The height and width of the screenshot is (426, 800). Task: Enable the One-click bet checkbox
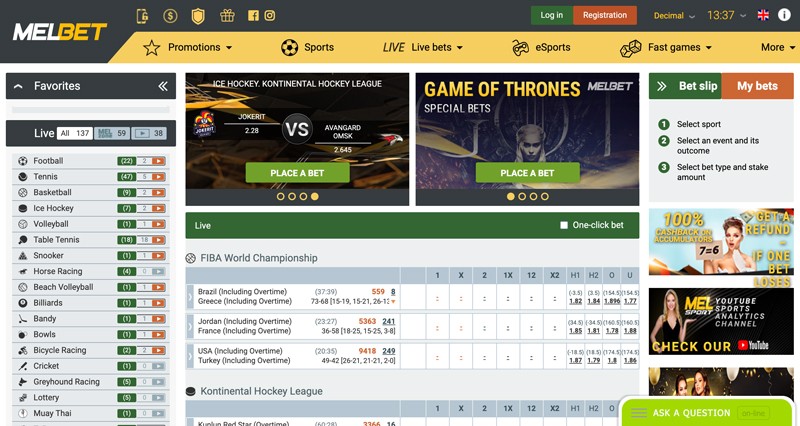point(564,225)
